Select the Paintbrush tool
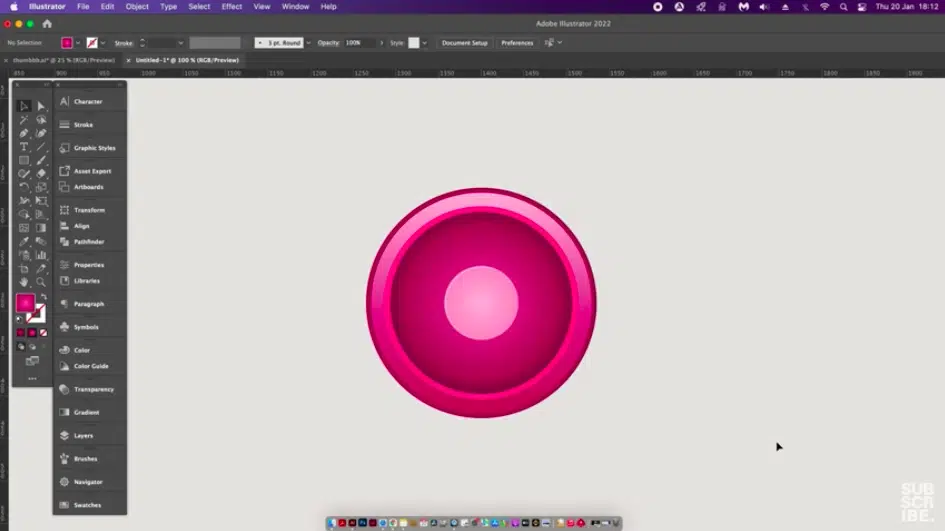945x531 pixels. 41,160
